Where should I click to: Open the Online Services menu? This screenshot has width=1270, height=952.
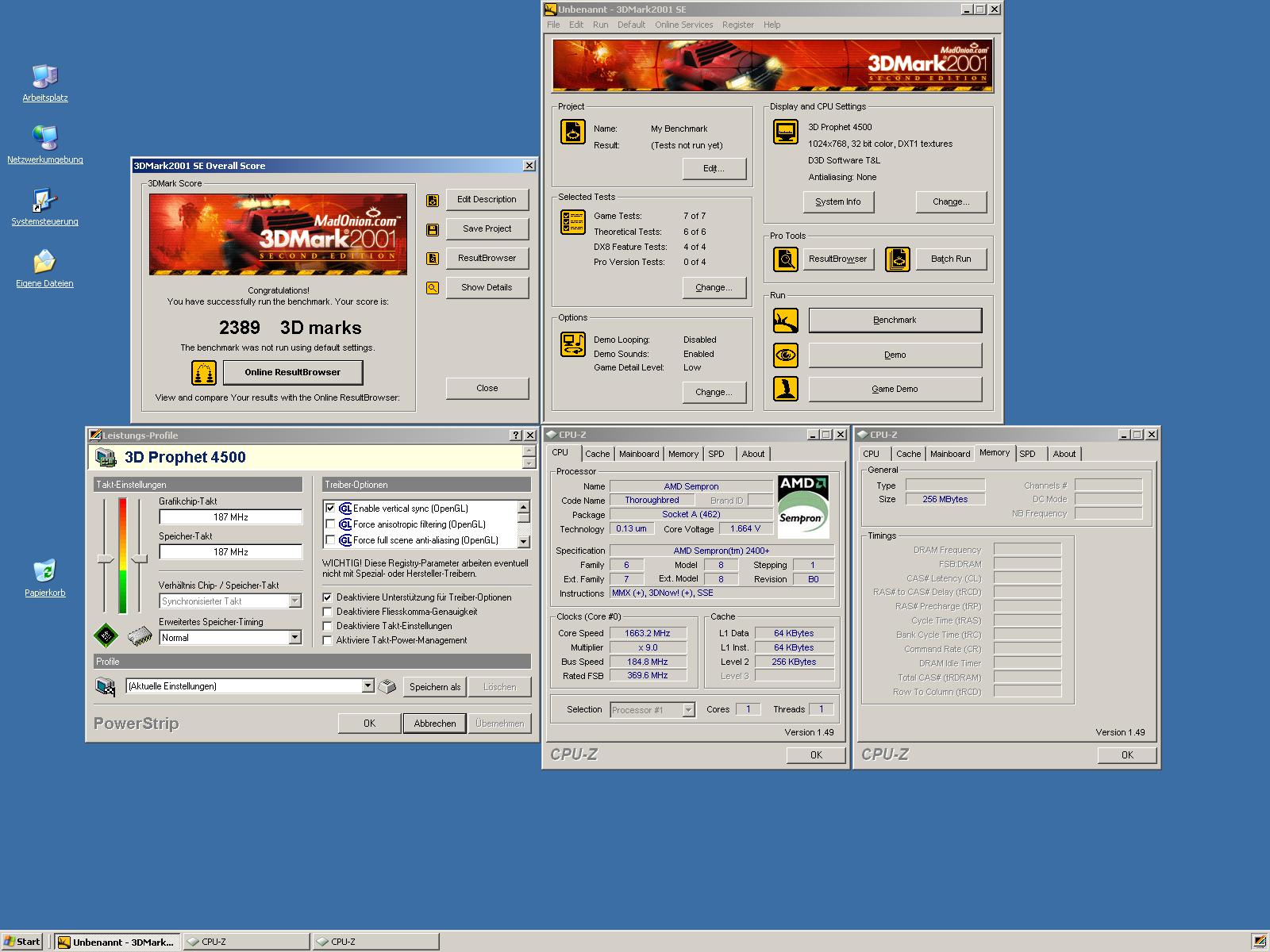tap(683, 25)
